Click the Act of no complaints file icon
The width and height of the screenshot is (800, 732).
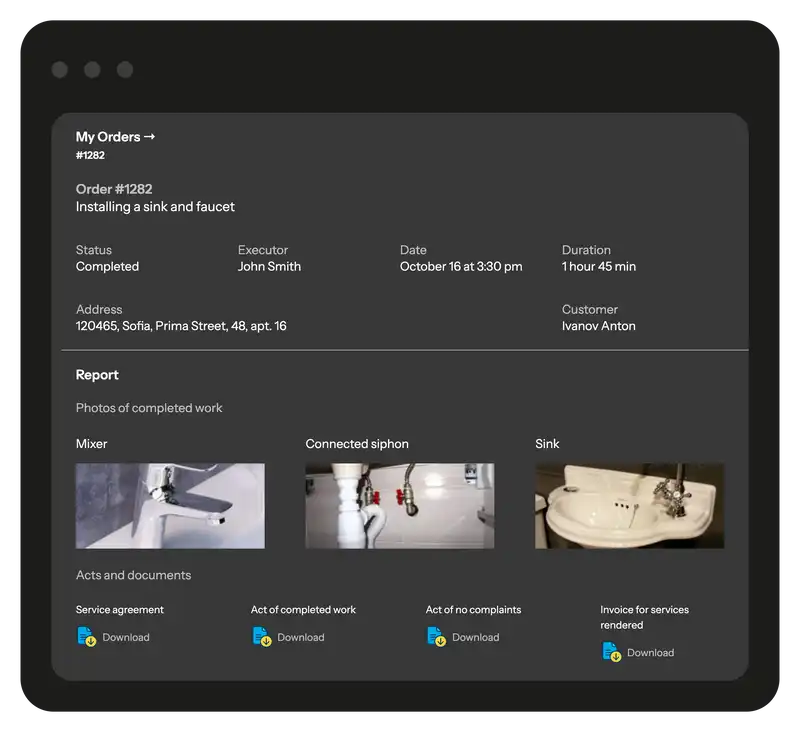[x=436, y=637]
